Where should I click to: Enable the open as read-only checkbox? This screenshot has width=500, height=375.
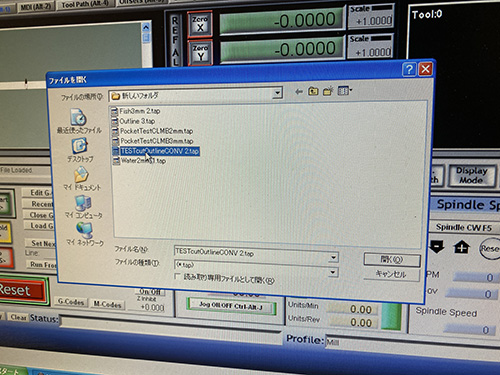click(177, 276)
